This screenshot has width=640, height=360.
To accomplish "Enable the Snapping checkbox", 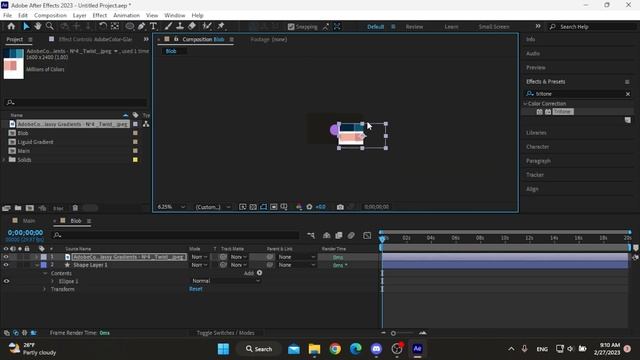I will tap(291, 27).
